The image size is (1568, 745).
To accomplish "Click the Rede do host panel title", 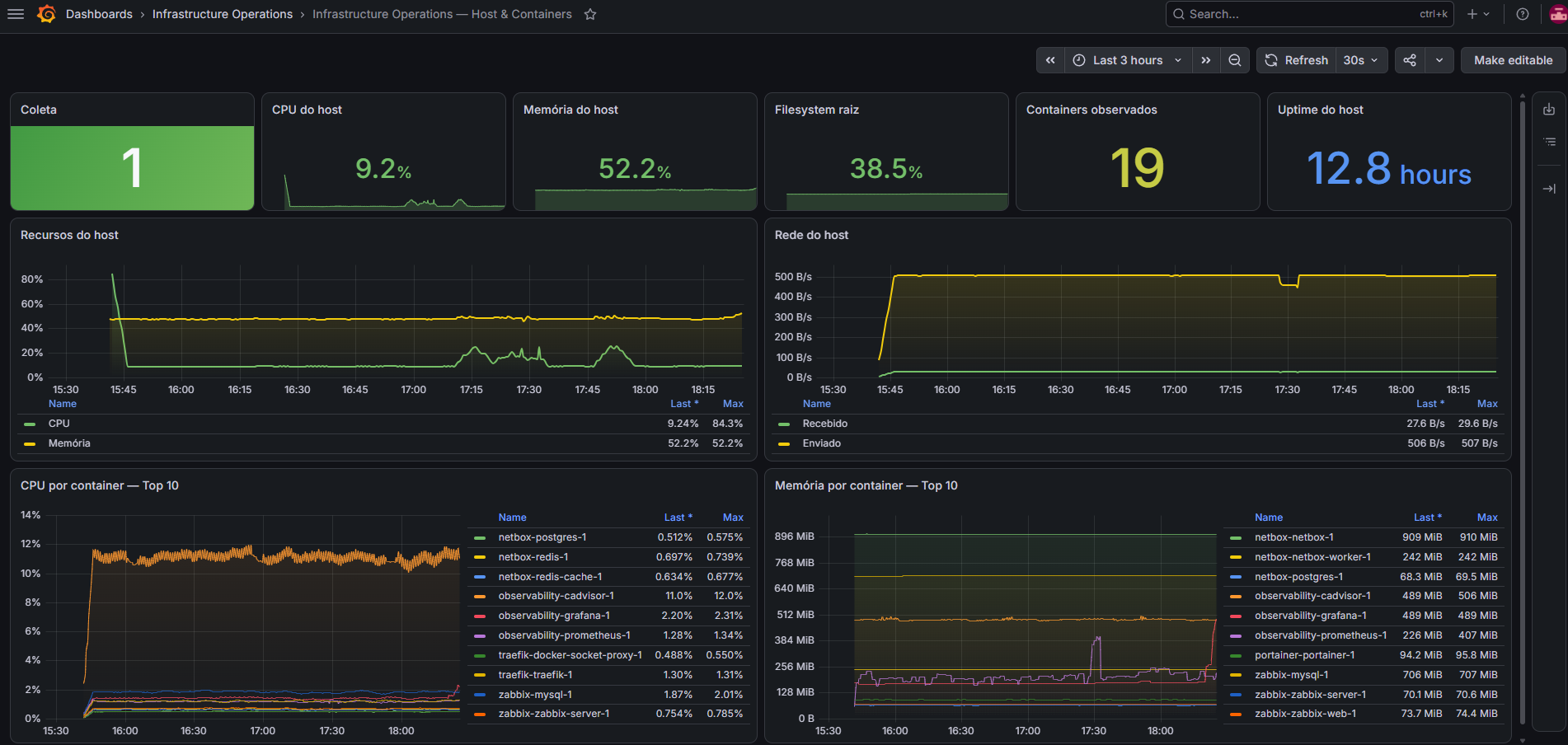I will (x=811, y=235).
